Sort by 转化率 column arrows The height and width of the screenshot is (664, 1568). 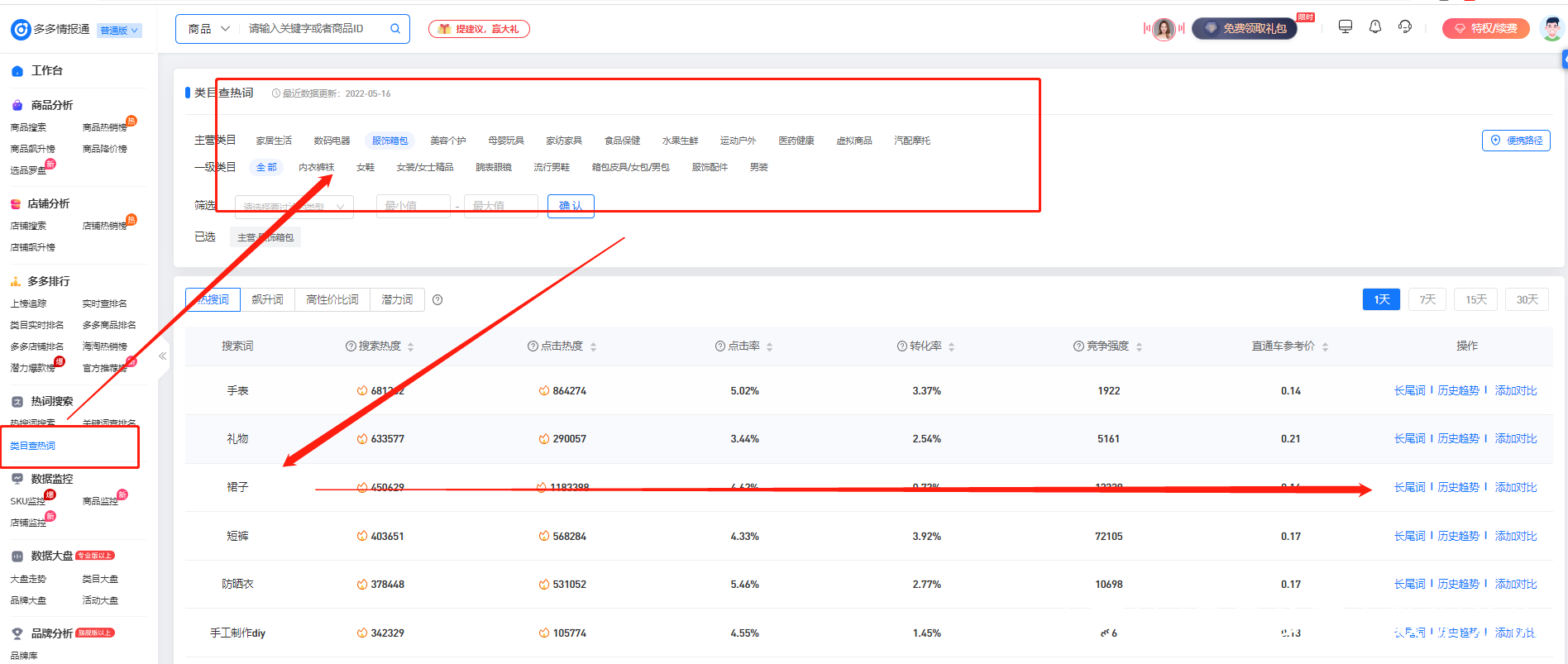coord(951,346)
